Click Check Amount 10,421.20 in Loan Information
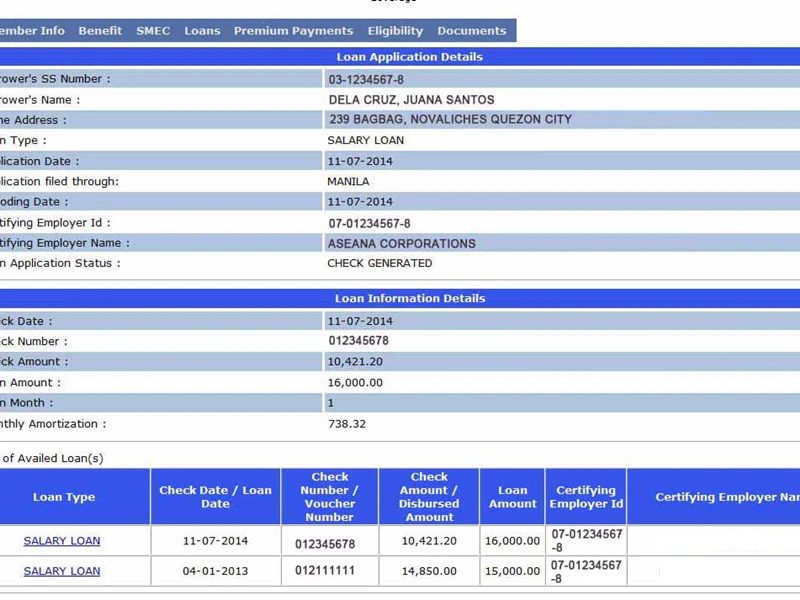This screenshot has width=800, height=600. (355, 362)
